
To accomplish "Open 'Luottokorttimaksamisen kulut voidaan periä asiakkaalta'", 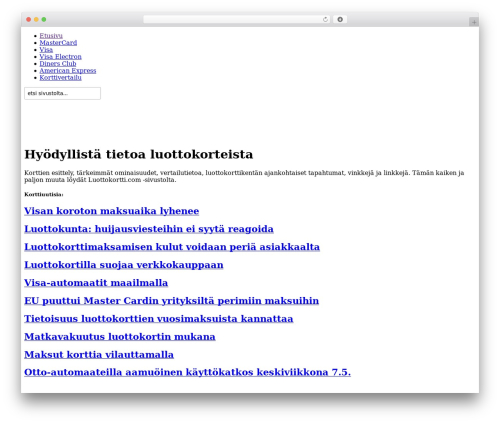I will click(172, 247).
